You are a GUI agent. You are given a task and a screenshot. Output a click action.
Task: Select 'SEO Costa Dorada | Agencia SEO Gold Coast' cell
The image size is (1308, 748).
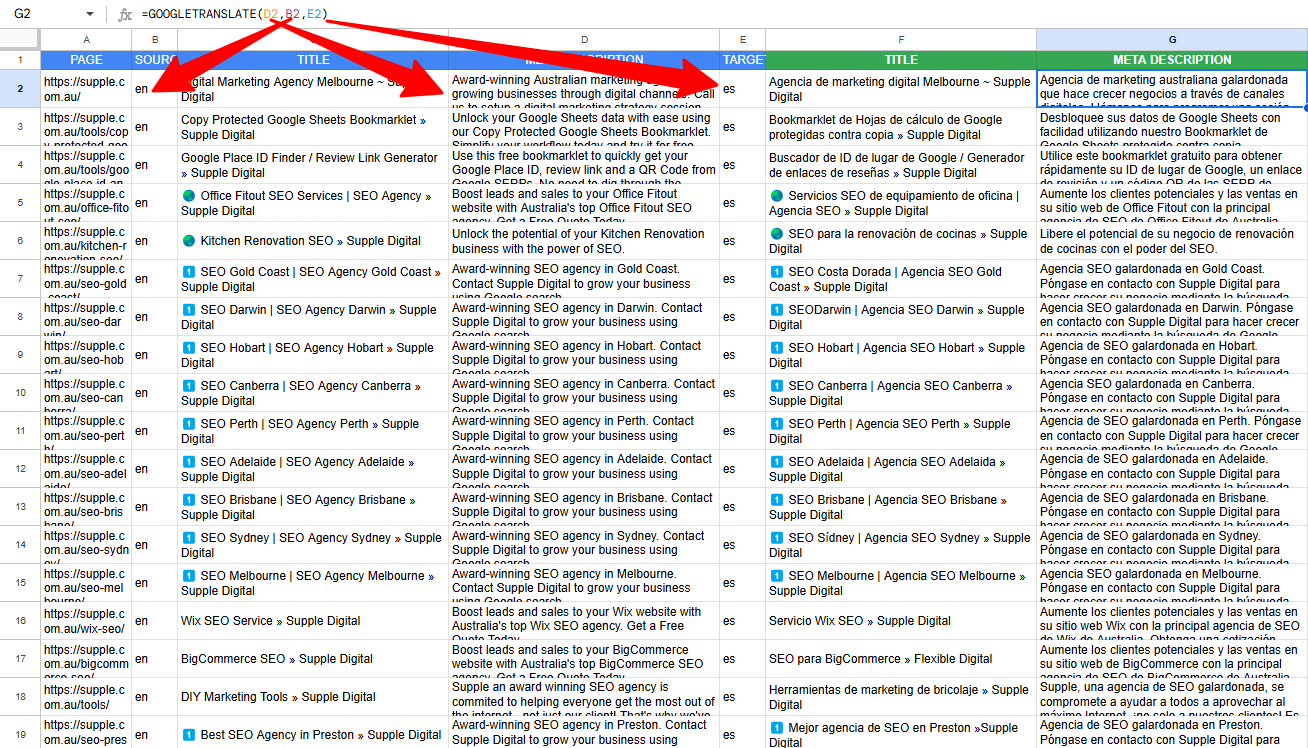coord(901,279)
